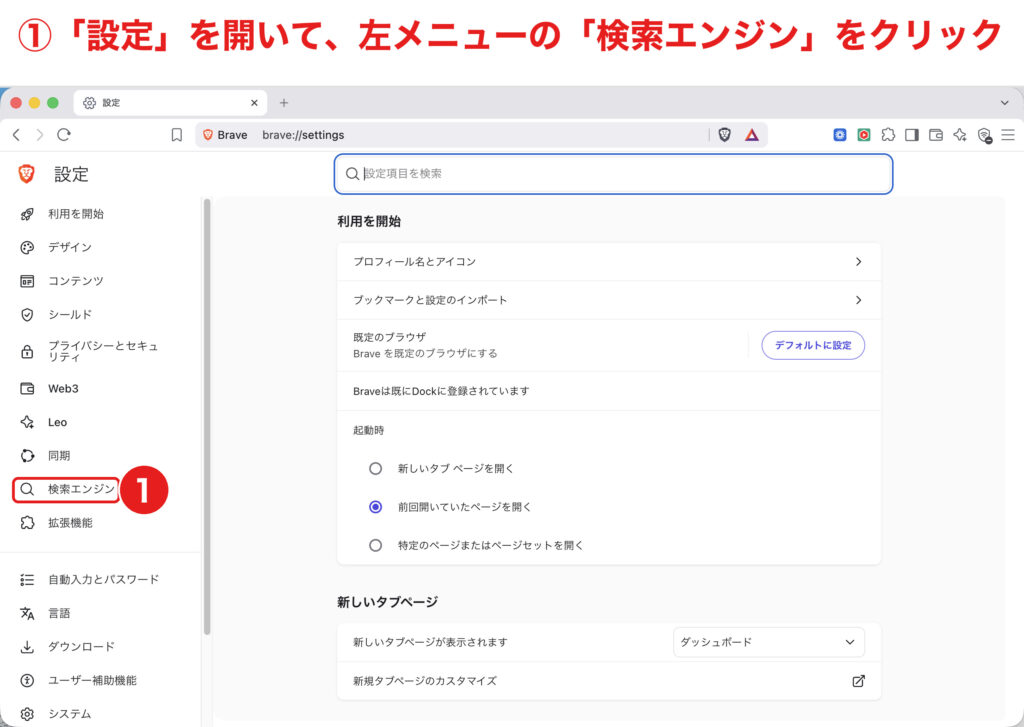The height and width of the screenshot is (727, 1024).
Task: Select the 設定 browser tab
Action: coord(170,103)
